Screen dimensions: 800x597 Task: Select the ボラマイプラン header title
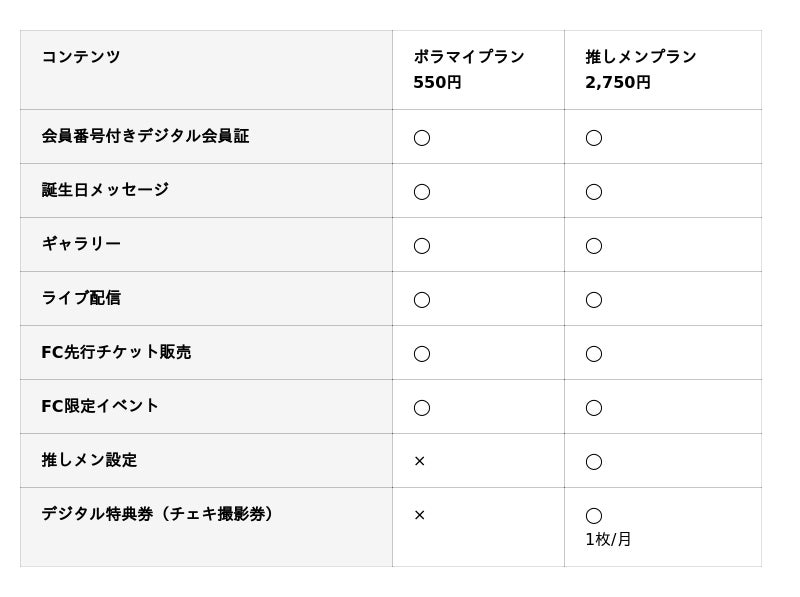[469, 57]
